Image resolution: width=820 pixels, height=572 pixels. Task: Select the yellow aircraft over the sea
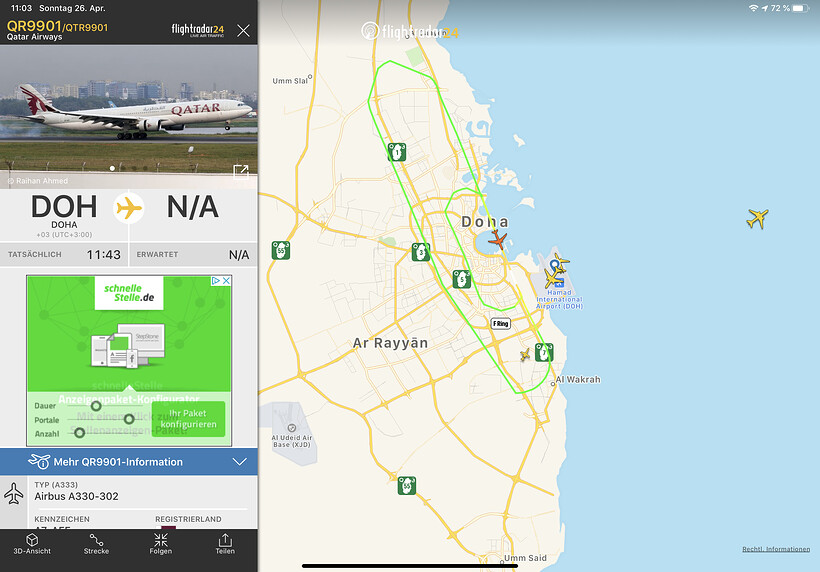tap(757, 219)
